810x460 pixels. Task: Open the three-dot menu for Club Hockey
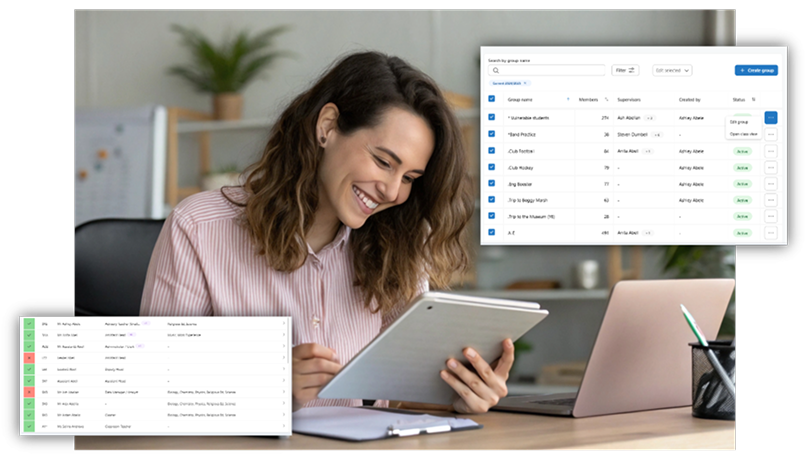pos(770,168)
